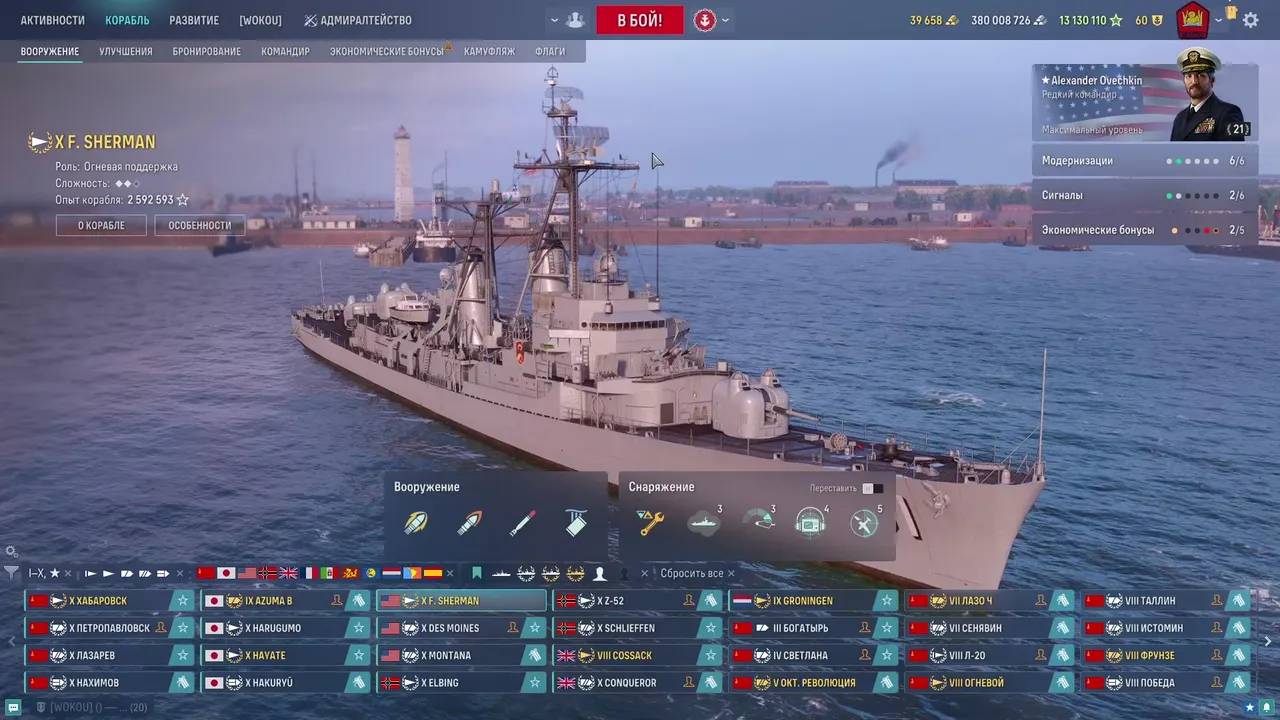Toggle favorite star for X Harugumo
Screen dimensions: 1280x720
pos(358,628)
